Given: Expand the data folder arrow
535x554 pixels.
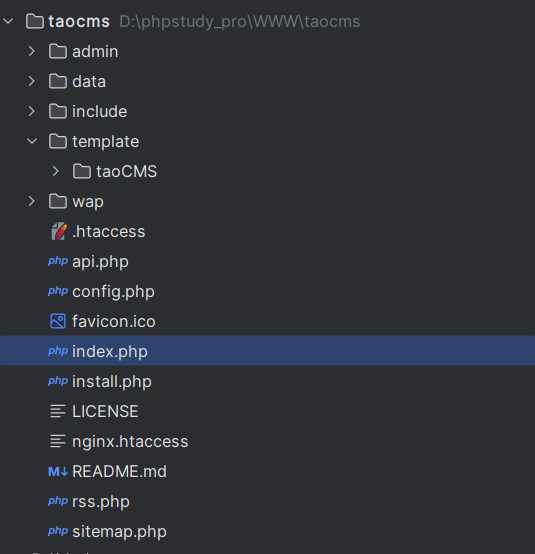Looking at the screenshot, I should pos(31,82).
